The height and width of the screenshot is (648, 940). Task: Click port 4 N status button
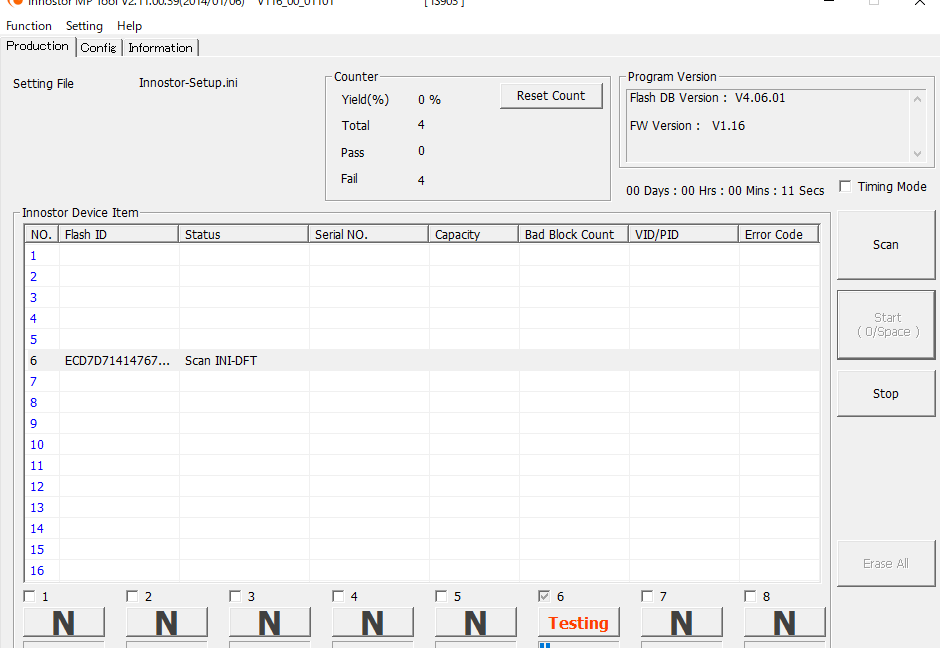pos(373,622)
